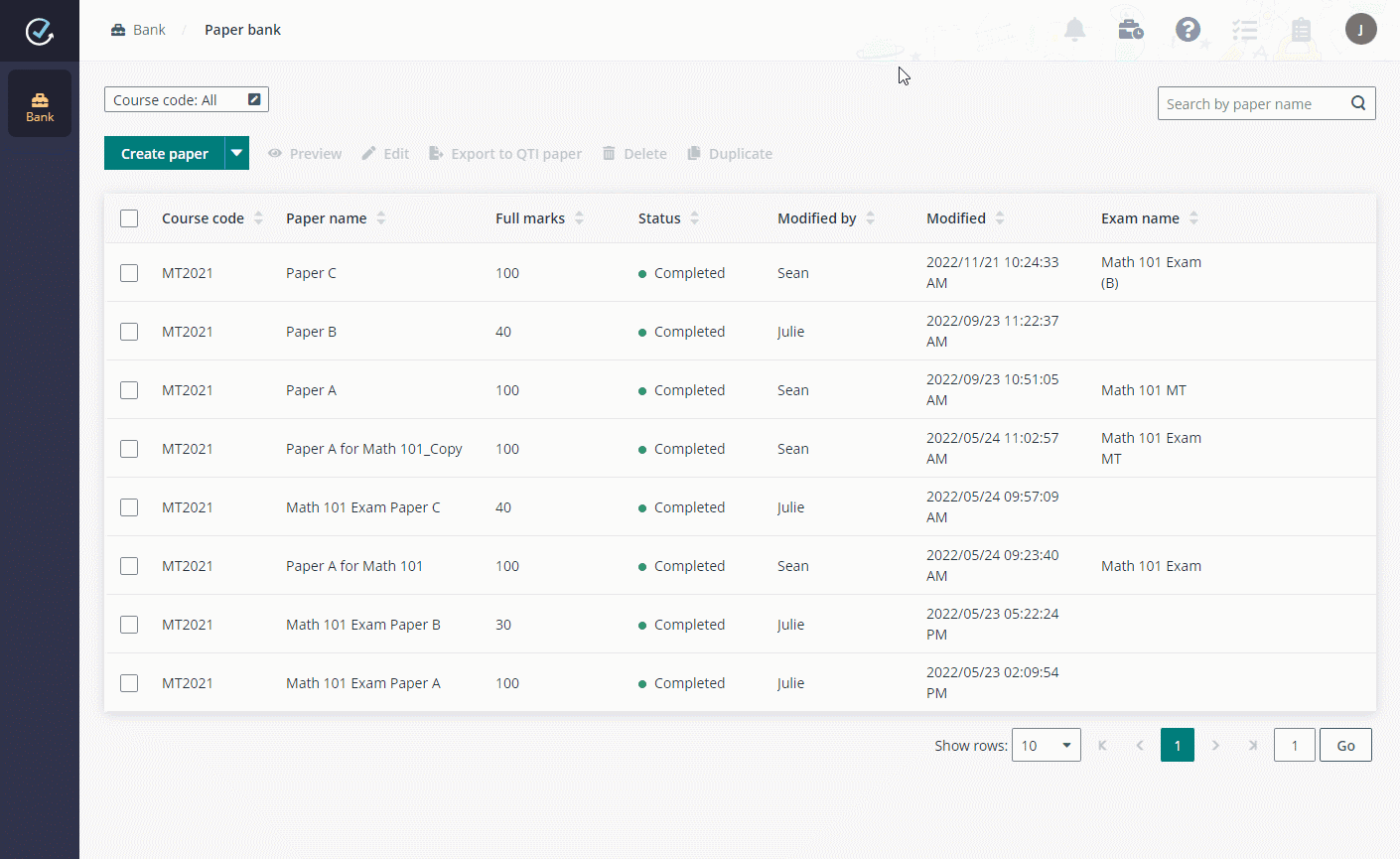Open the Bank item in left sidebar
Screen dimensions: 1400x859
[x=40, y=104]
